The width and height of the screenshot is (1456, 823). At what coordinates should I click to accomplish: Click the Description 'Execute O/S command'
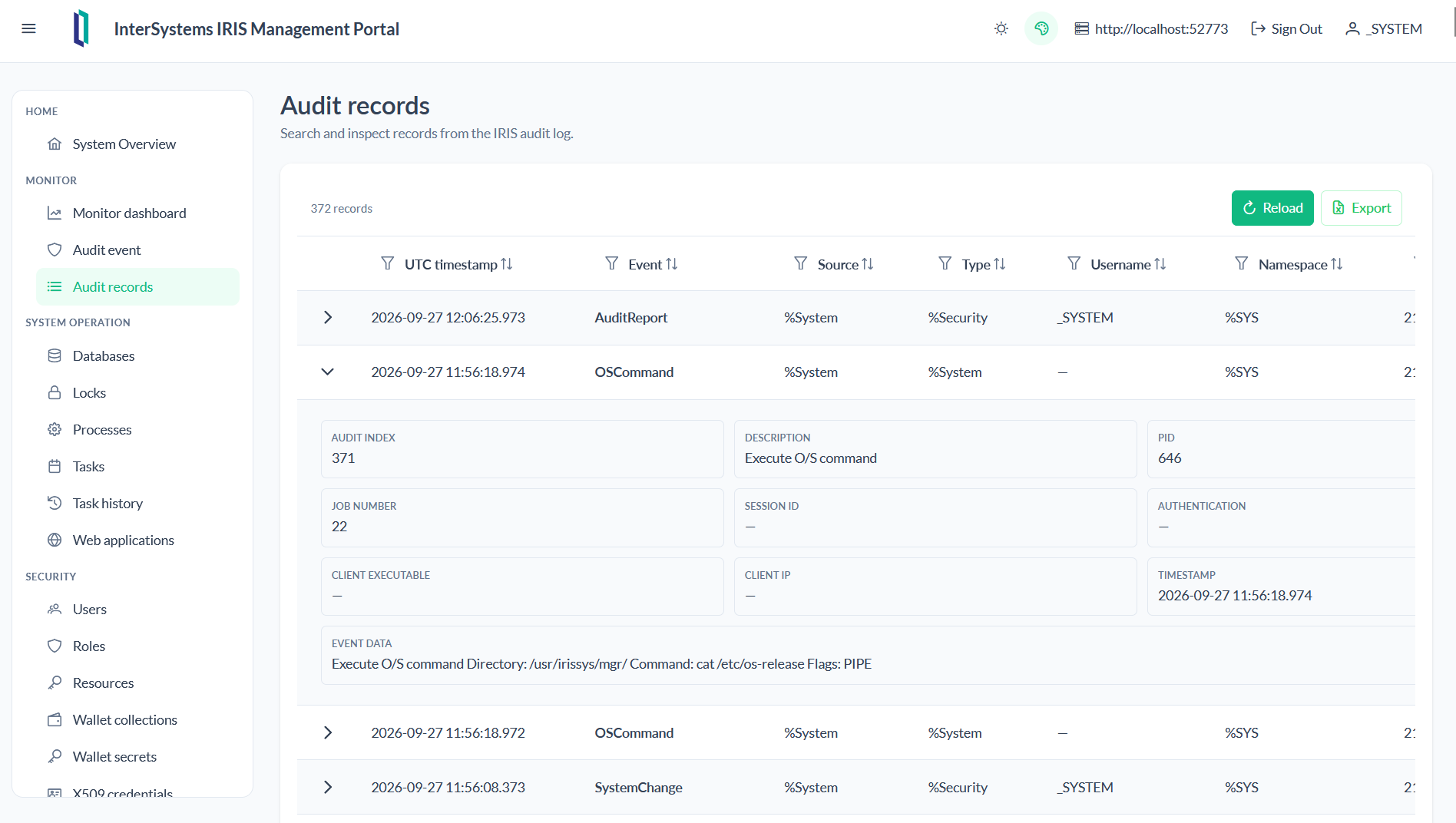coord(811,458)
